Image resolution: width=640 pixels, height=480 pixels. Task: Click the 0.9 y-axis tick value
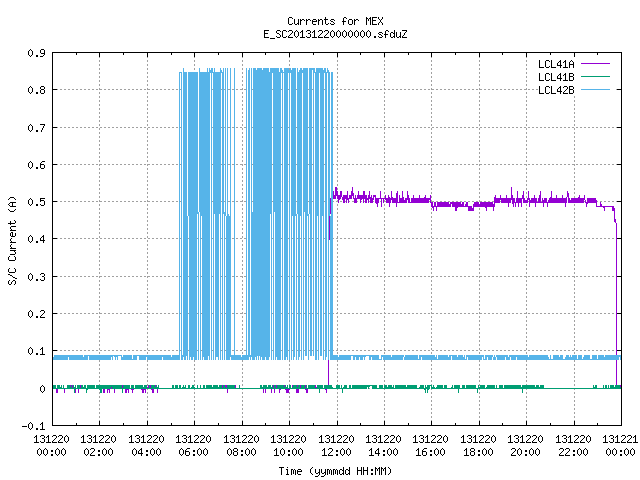[x=36, y=53]
